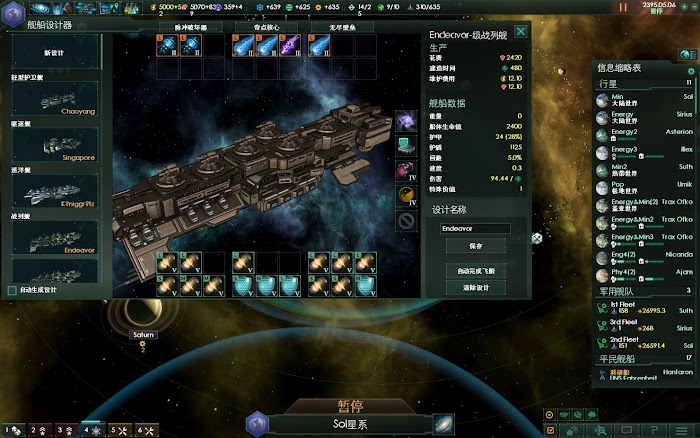Toggle outliner settings gear icon

click(x=691, y=71)
